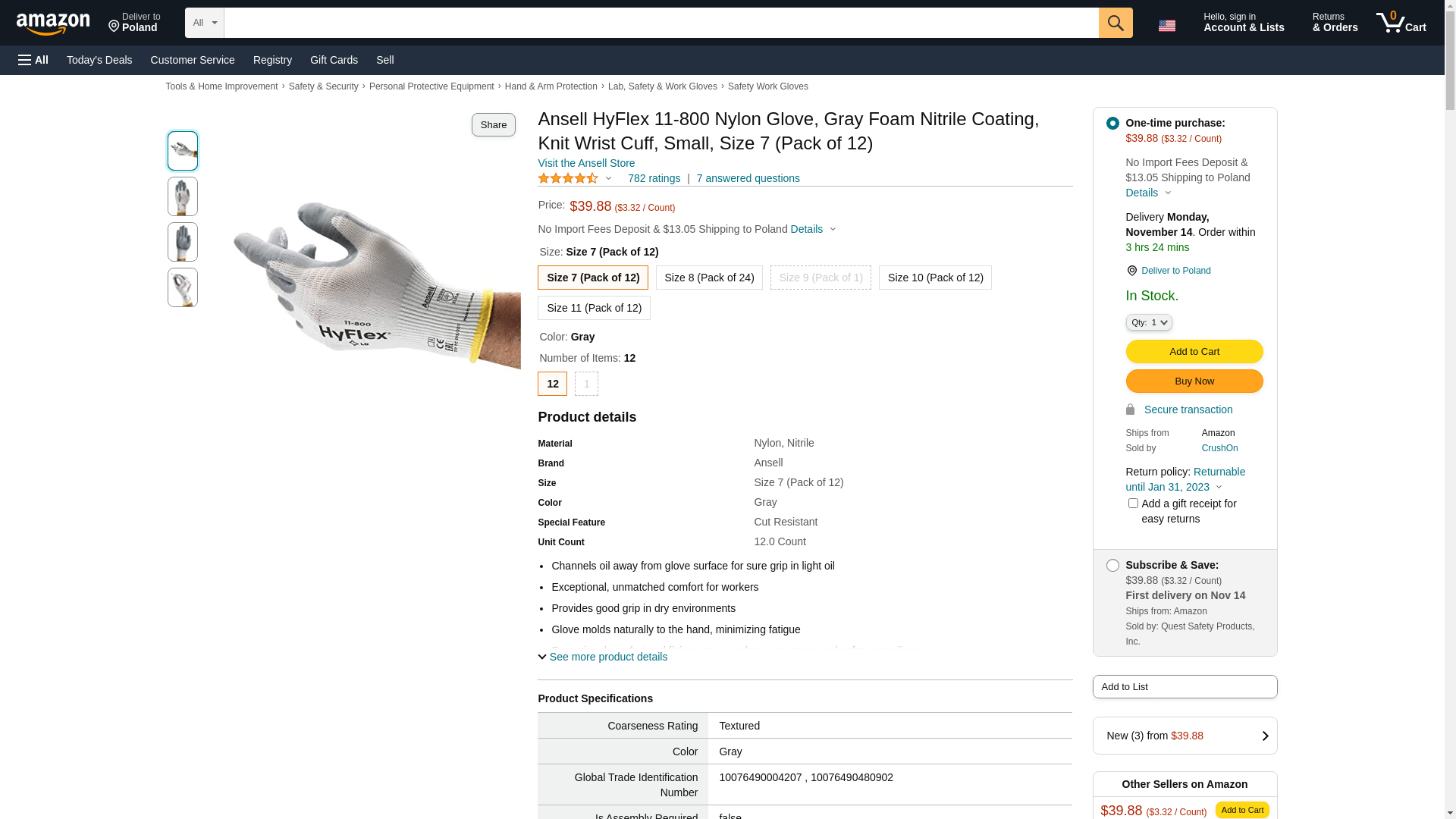The width and height of the screenshot is (1456, 819).
Task: Select the second glove thumbnail image
Action: click(183, 196)
